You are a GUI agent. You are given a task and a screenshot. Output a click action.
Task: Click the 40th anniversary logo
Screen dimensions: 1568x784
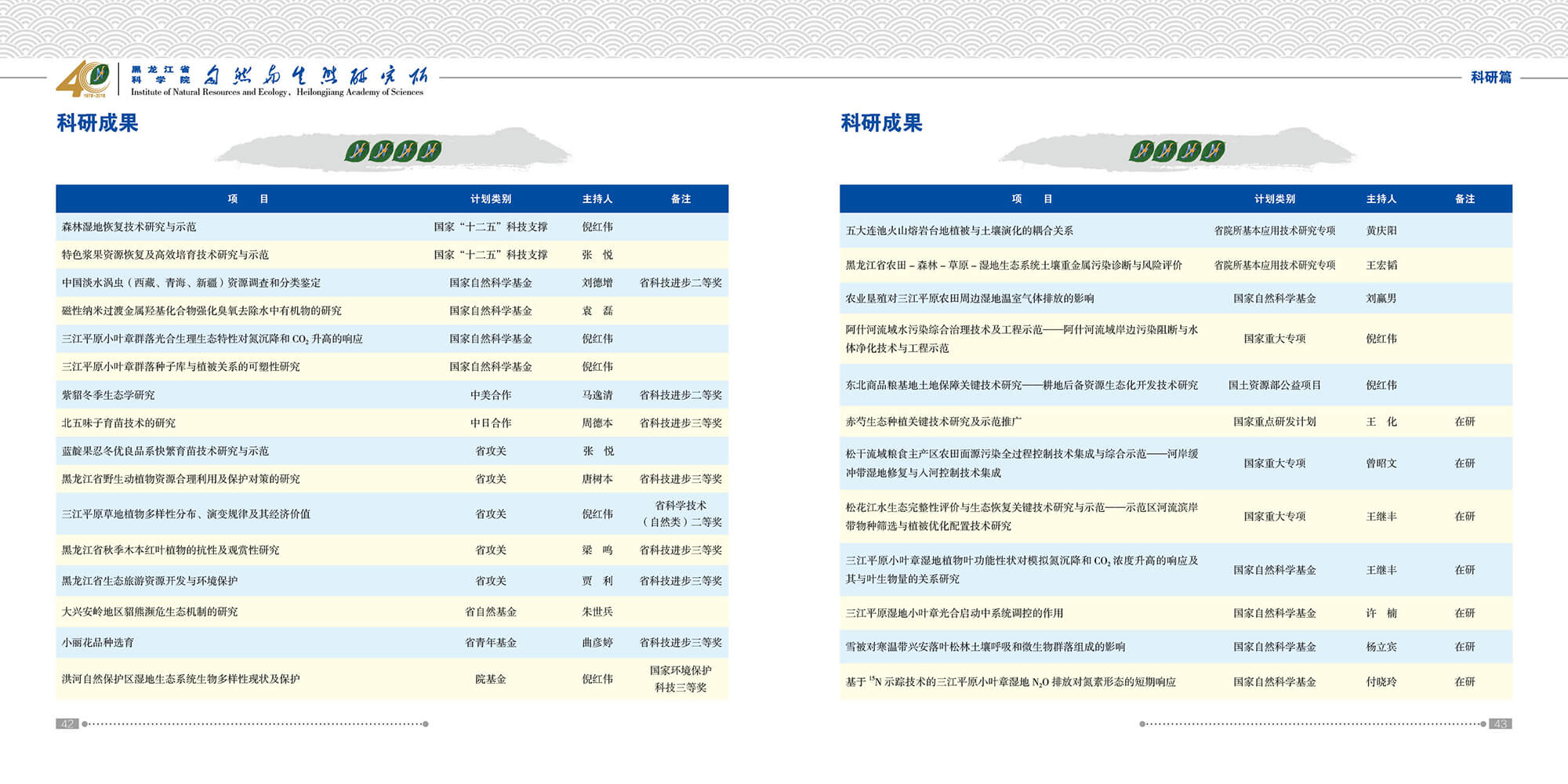(83, 79)
